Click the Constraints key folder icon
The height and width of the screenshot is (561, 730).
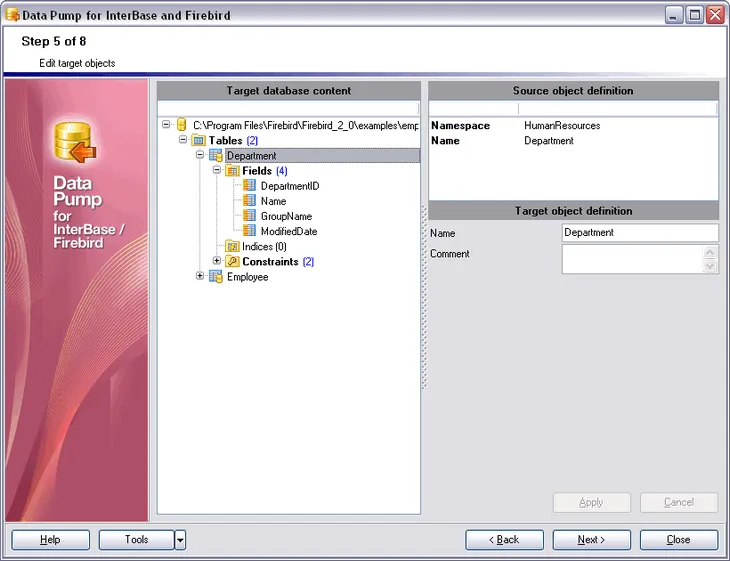point(232,261)
